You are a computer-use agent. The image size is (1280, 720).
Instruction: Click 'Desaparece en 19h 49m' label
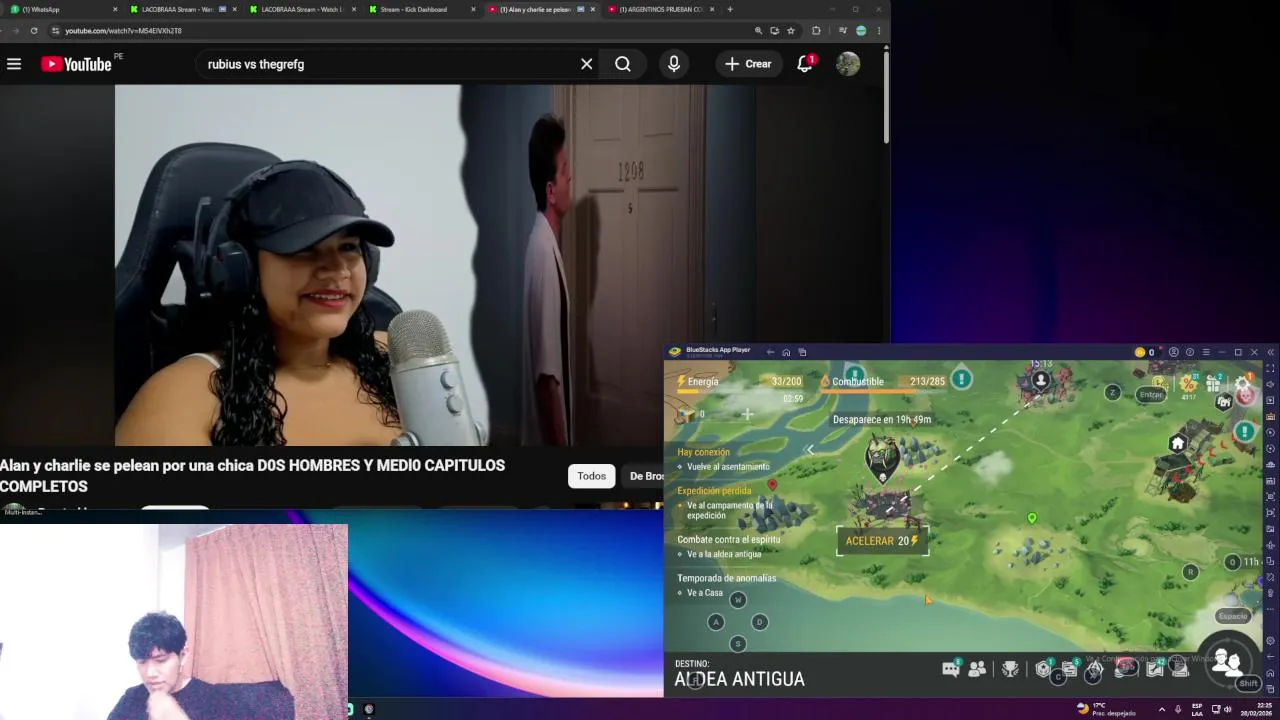coord(882,420)
